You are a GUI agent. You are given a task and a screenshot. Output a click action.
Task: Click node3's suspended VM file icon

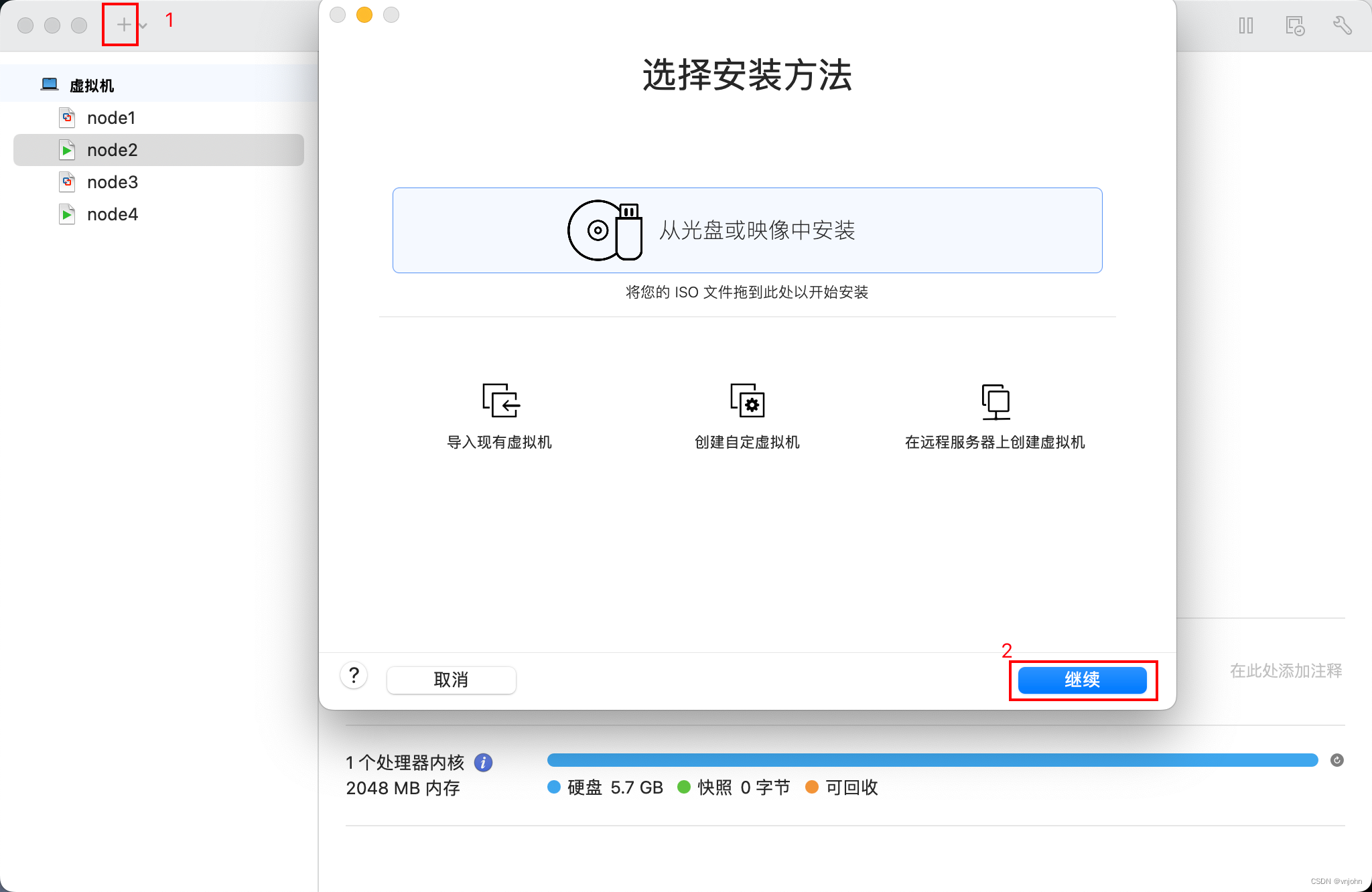67,182
